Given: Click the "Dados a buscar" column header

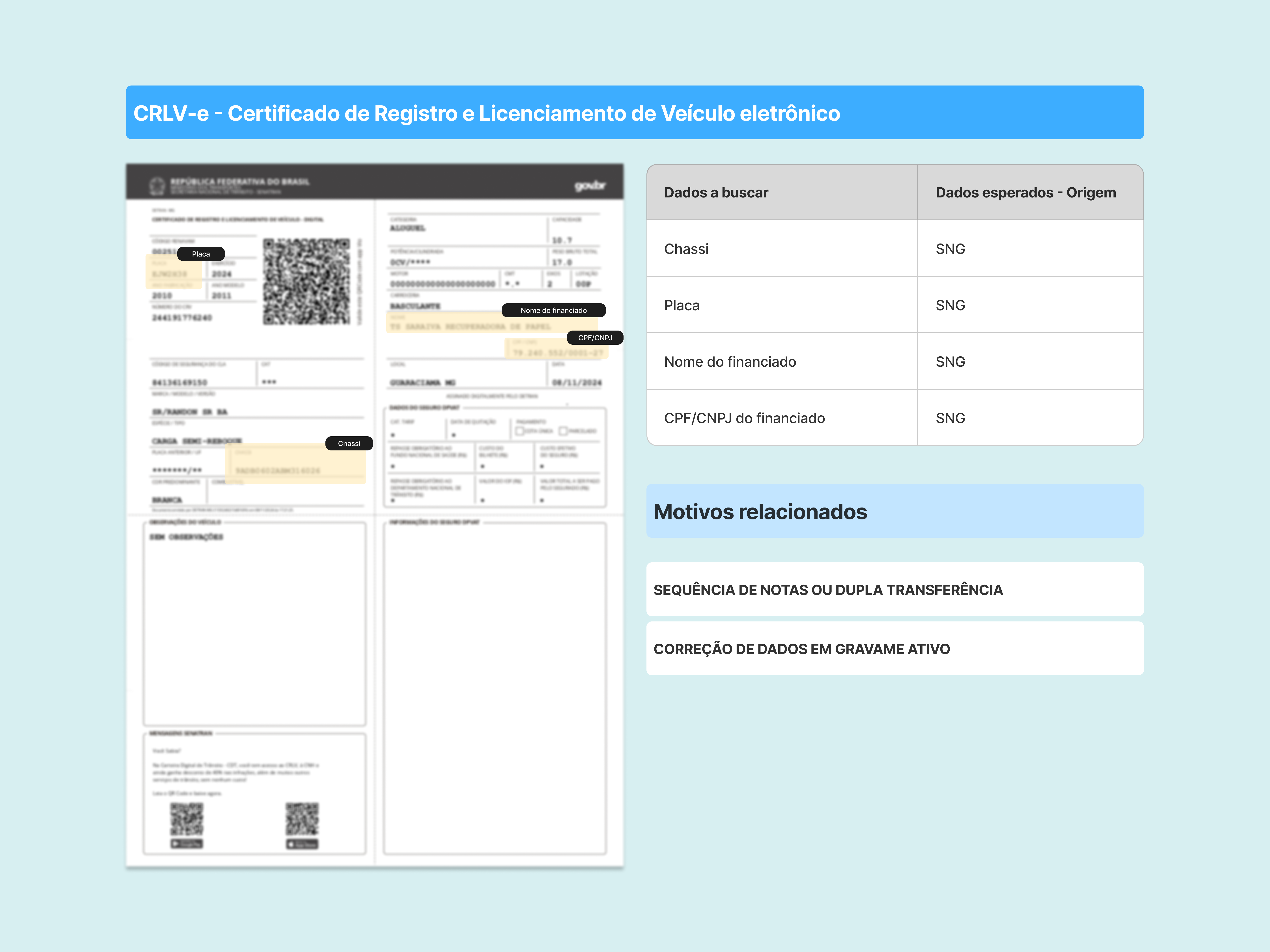Looking at the screenshot, I should coord(782,192).
